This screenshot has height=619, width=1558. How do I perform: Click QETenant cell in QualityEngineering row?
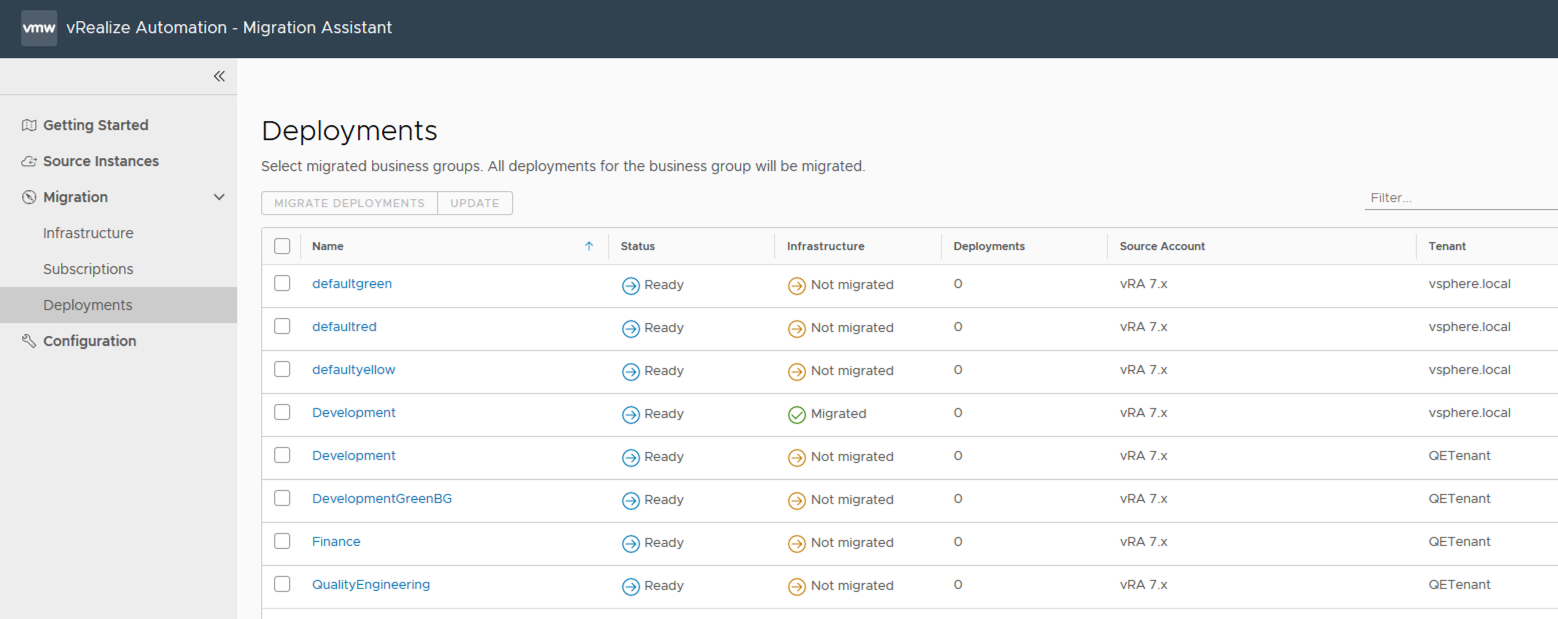(x=1459, y=584)
